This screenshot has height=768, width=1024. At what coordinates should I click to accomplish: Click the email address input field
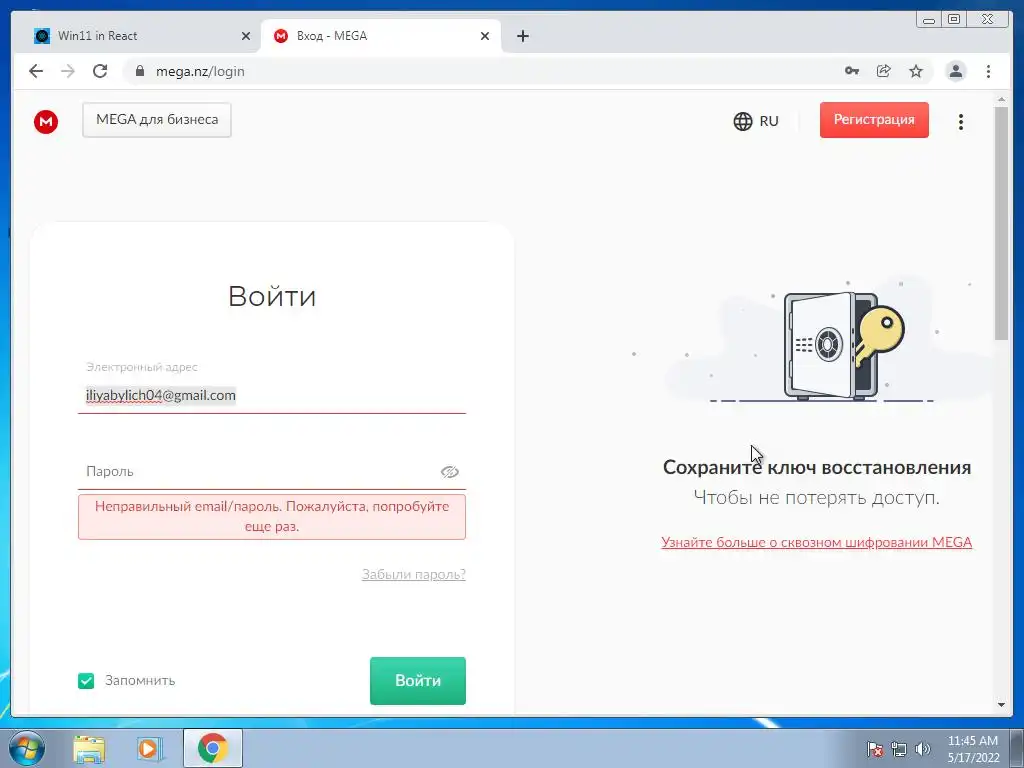point(272,395)
